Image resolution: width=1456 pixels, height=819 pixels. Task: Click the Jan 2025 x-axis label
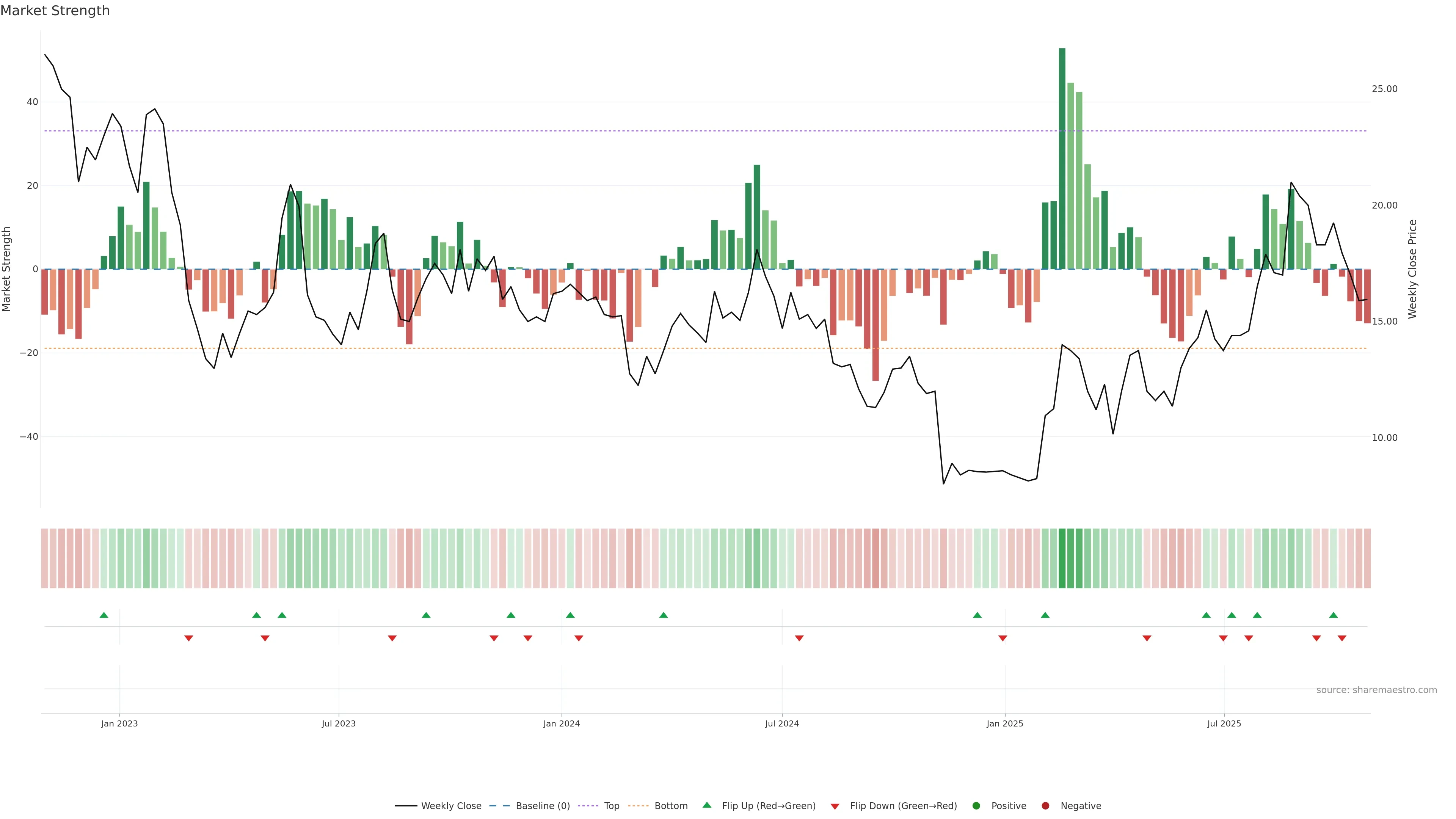pos(1005,723)
